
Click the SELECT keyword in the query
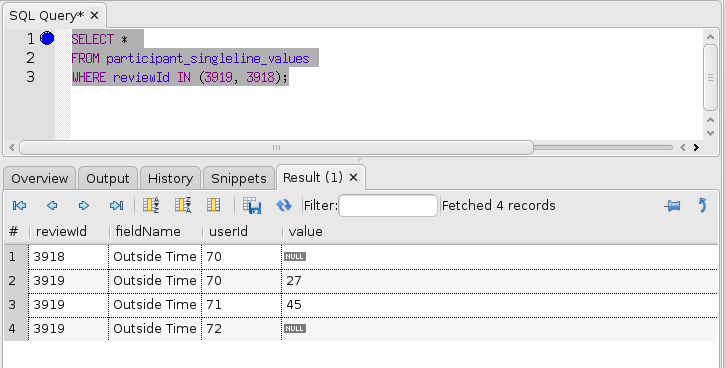(x=93, y=39)
